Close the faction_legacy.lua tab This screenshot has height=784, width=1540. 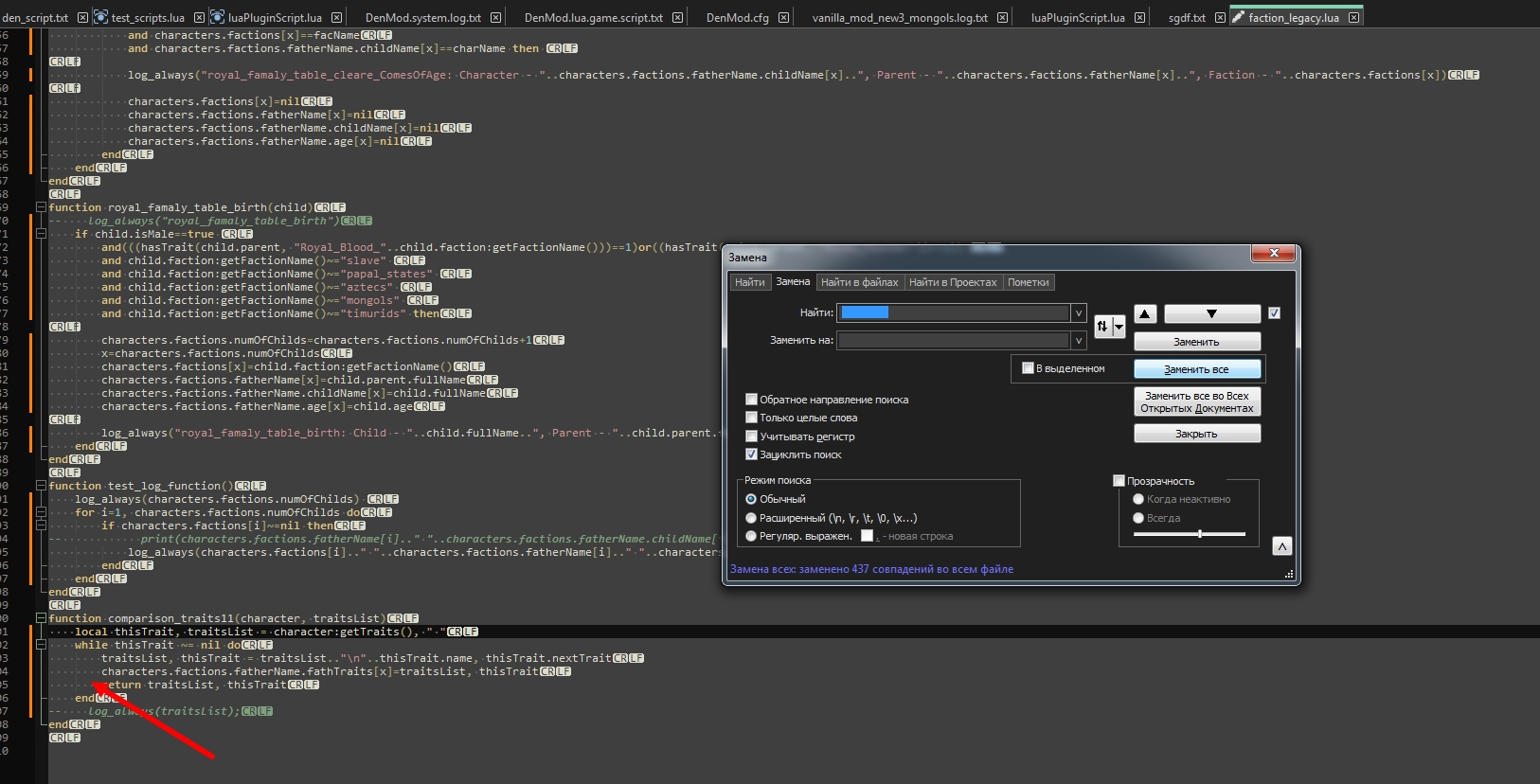[1353, 18]
